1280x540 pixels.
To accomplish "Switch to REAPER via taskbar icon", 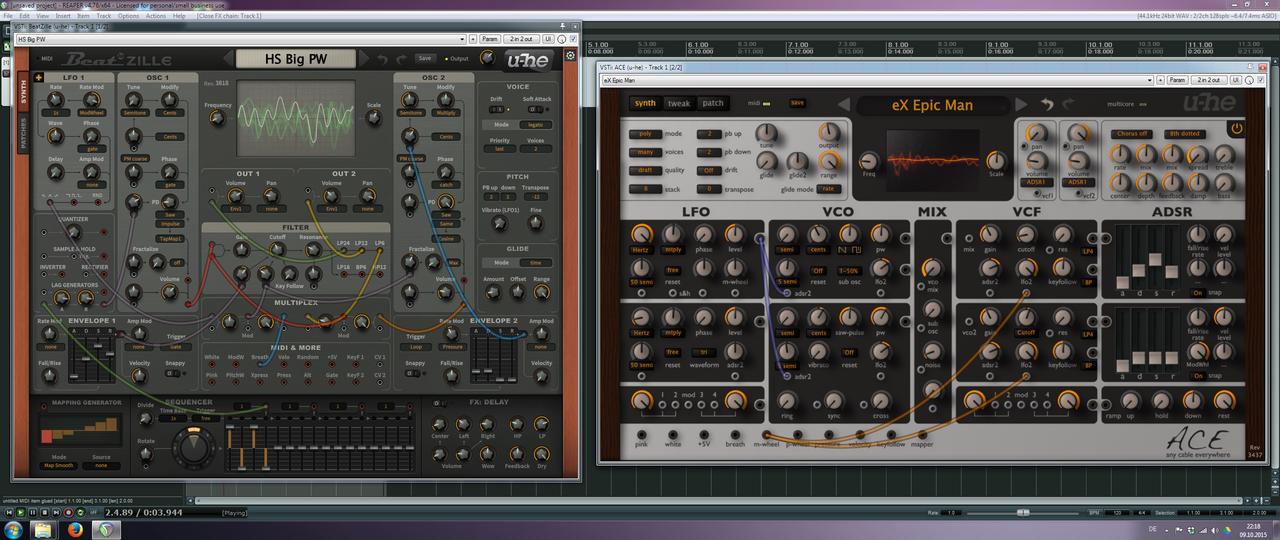I will click(108, 529).
